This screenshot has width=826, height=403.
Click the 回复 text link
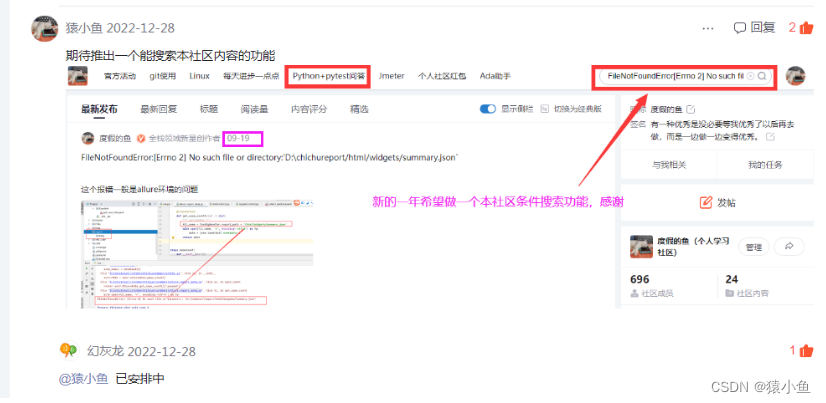[x=763, y=28]
